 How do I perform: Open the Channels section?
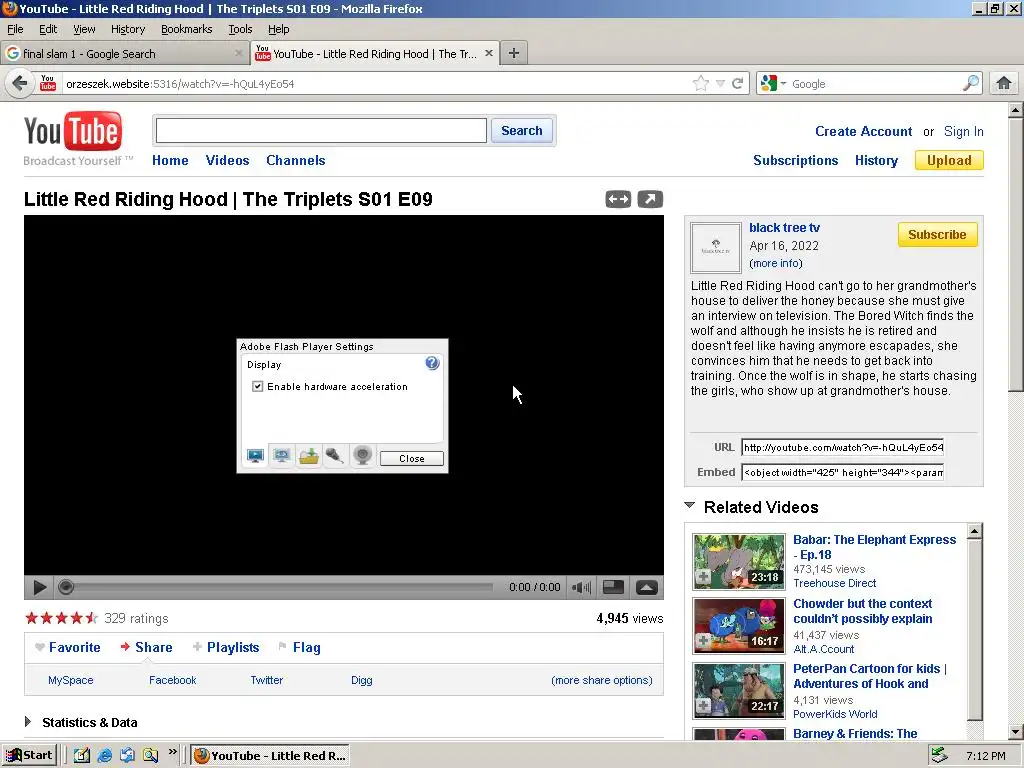[x=296, y=161]
